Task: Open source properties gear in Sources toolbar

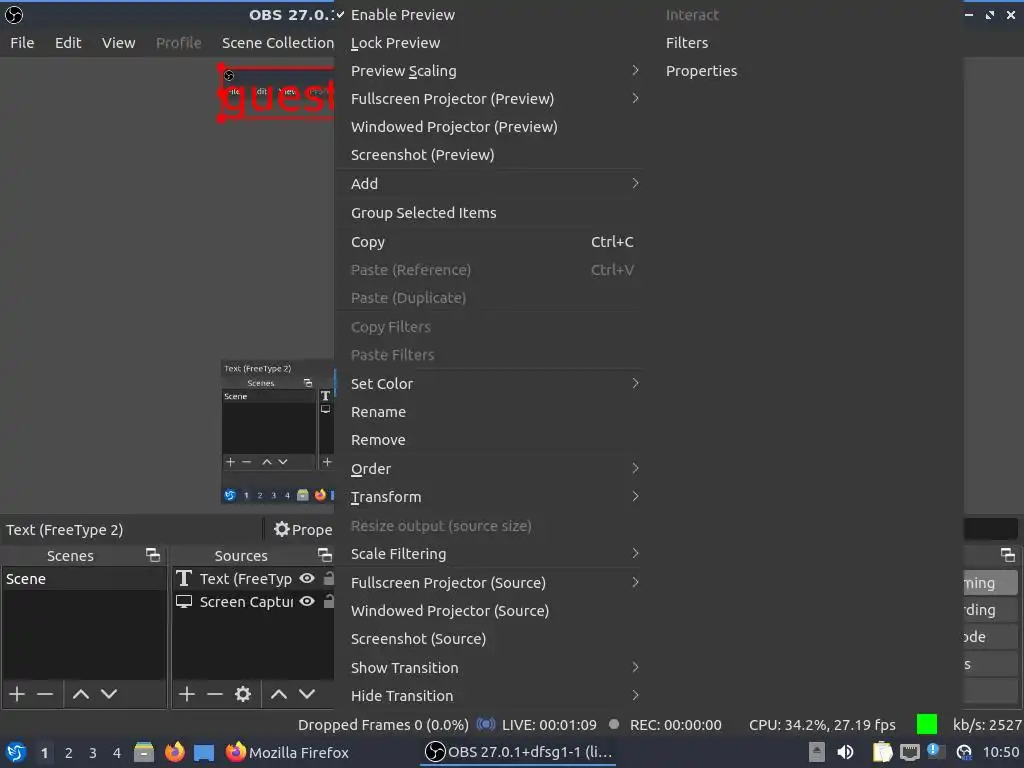Action: pyautogui.click(x=243, y=694)
